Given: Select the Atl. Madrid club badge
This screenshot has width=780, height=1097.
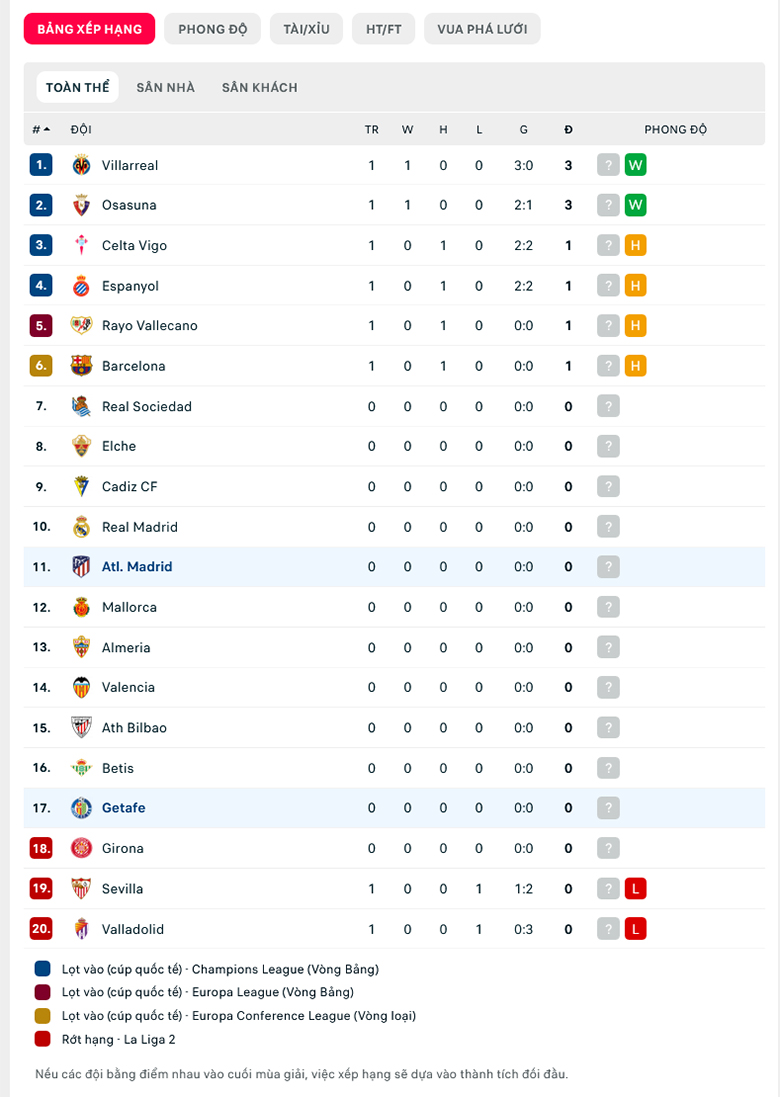Looking at the screenshot, I should [81, 567].
